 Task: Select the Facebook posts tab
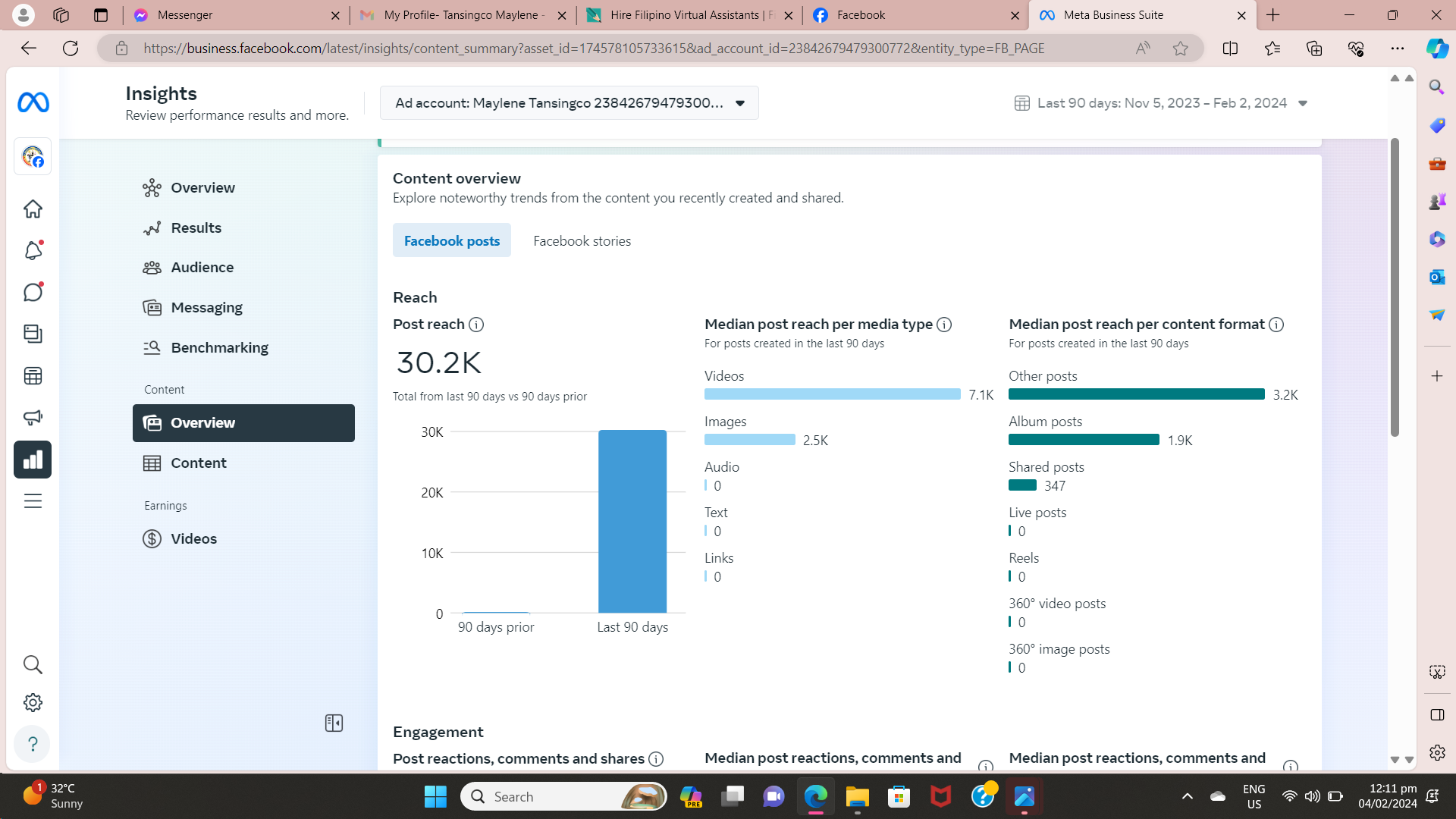coord(451,241)
